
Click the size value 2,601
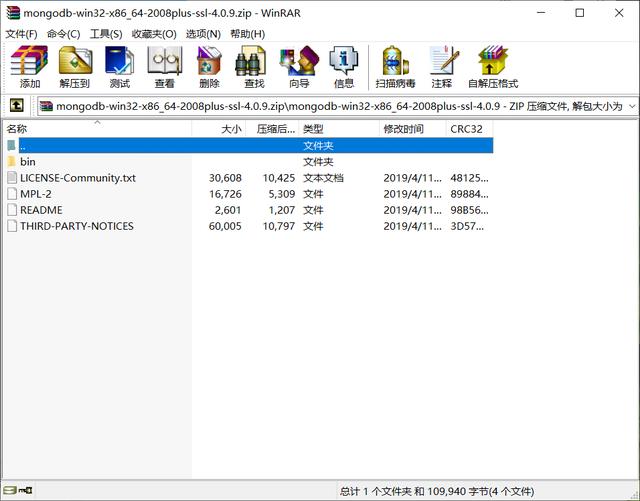point(228,210)
